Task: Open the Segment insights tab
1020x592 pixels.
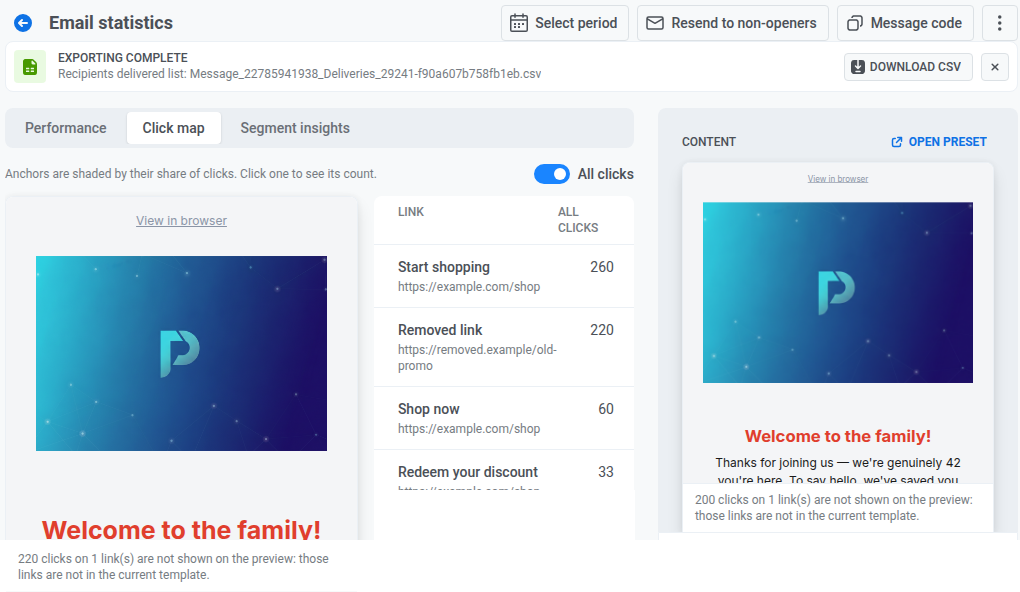Action: (x=295, y=128)
